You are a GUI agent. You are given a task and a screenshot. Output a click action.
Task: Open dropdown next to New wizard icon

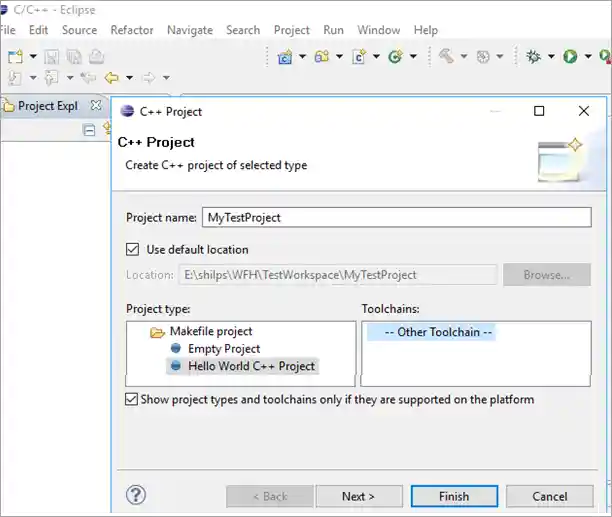(33, 57)
